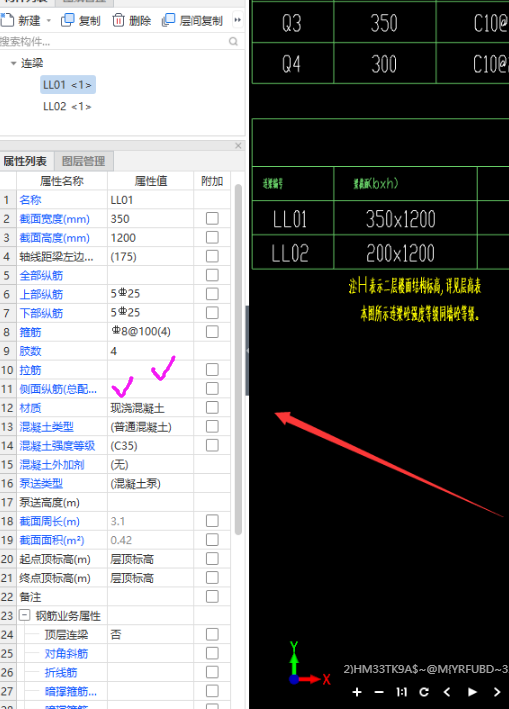The image size is (509, 709).
Task: Click the 层间复制 inter-floor copy button
Action: (x=192, y=20)
